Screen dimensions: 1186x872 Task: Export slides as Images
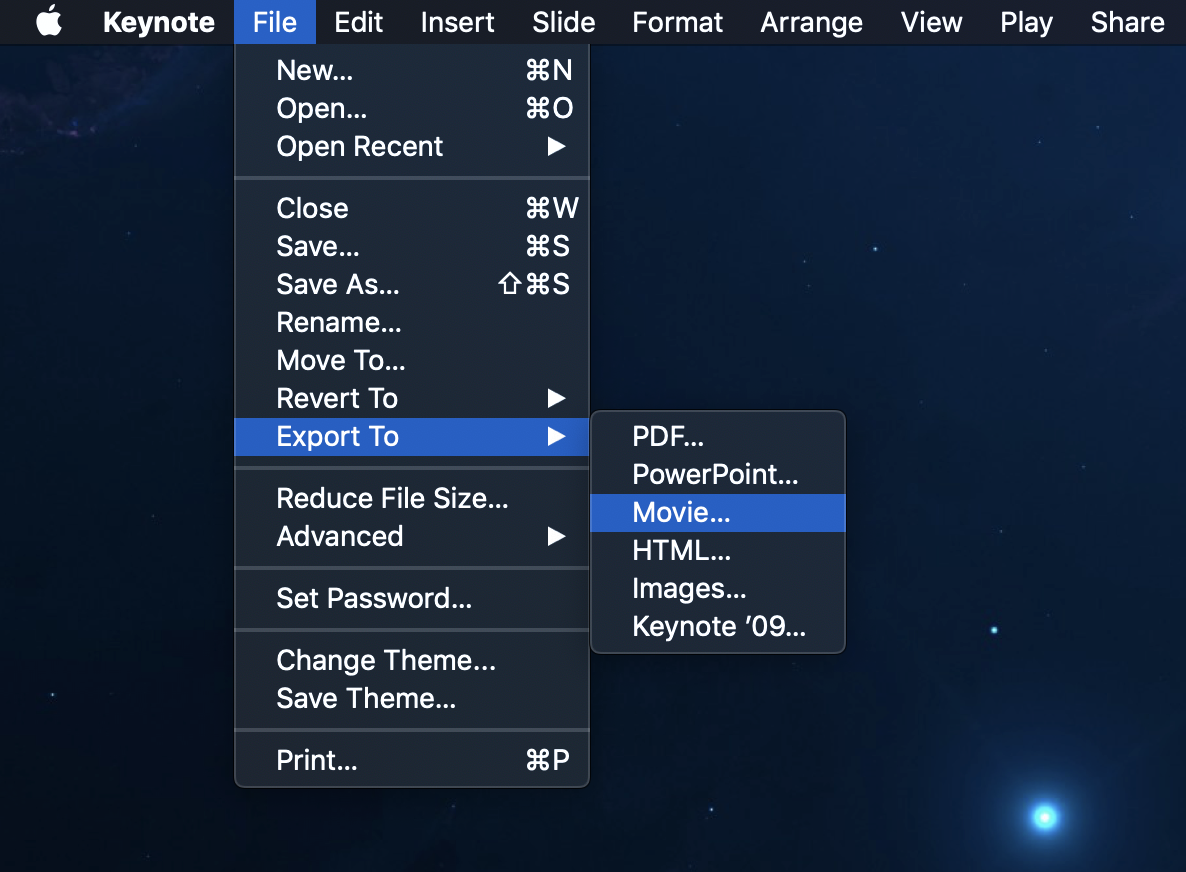pyautogui.click(x=689, y=589)
